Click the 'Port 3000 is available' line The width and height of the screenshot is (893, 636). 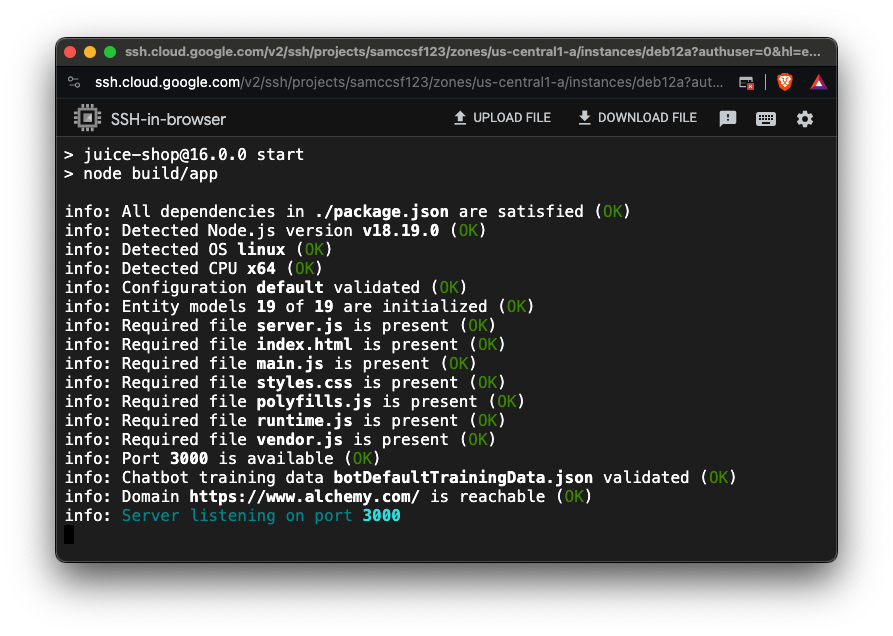click(x=222, y=458)
